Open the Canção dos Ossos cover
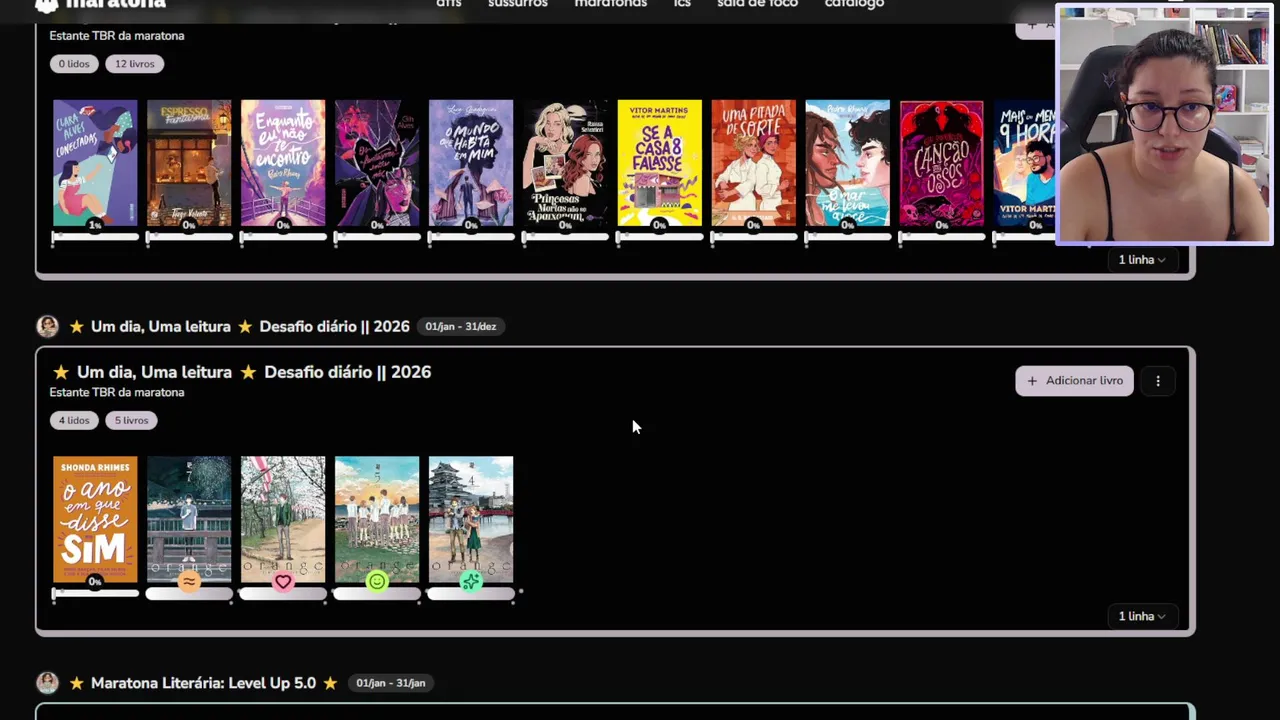This screenshot has width=1280, height=720. click(941, 163)
